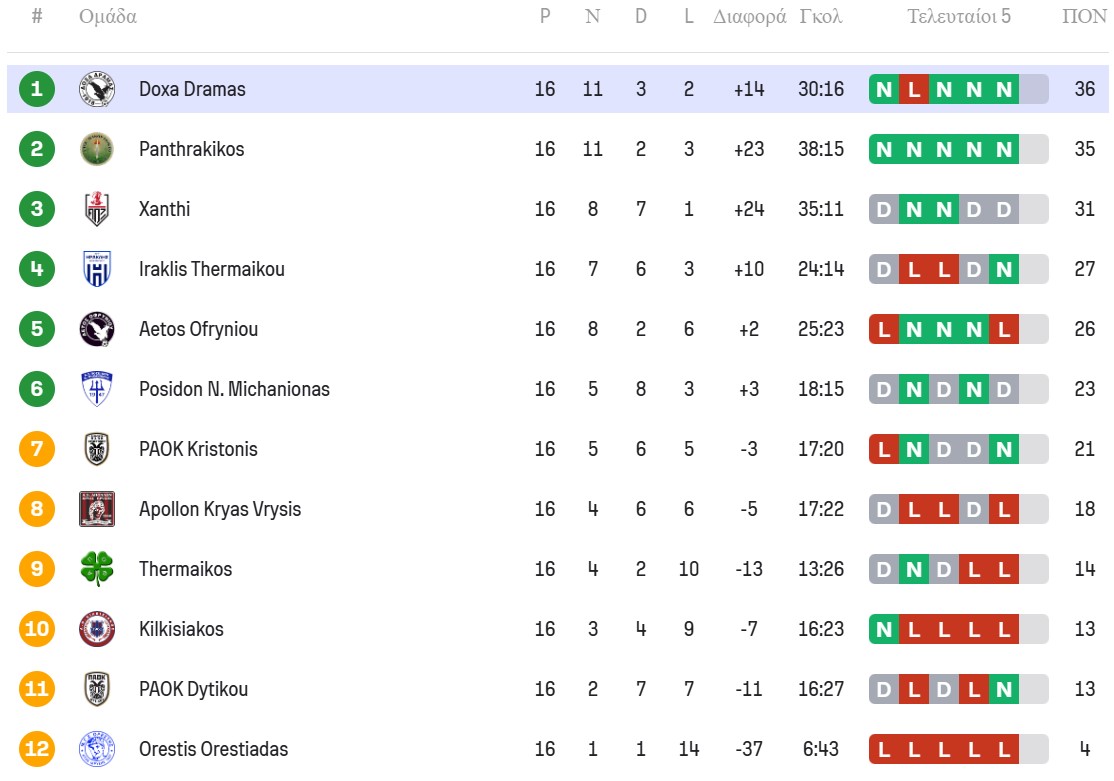Open the Apollon Kryas Vrysis crest
Image resolution: width=1114 pixels, height=781 pixels.
[97, 509]
